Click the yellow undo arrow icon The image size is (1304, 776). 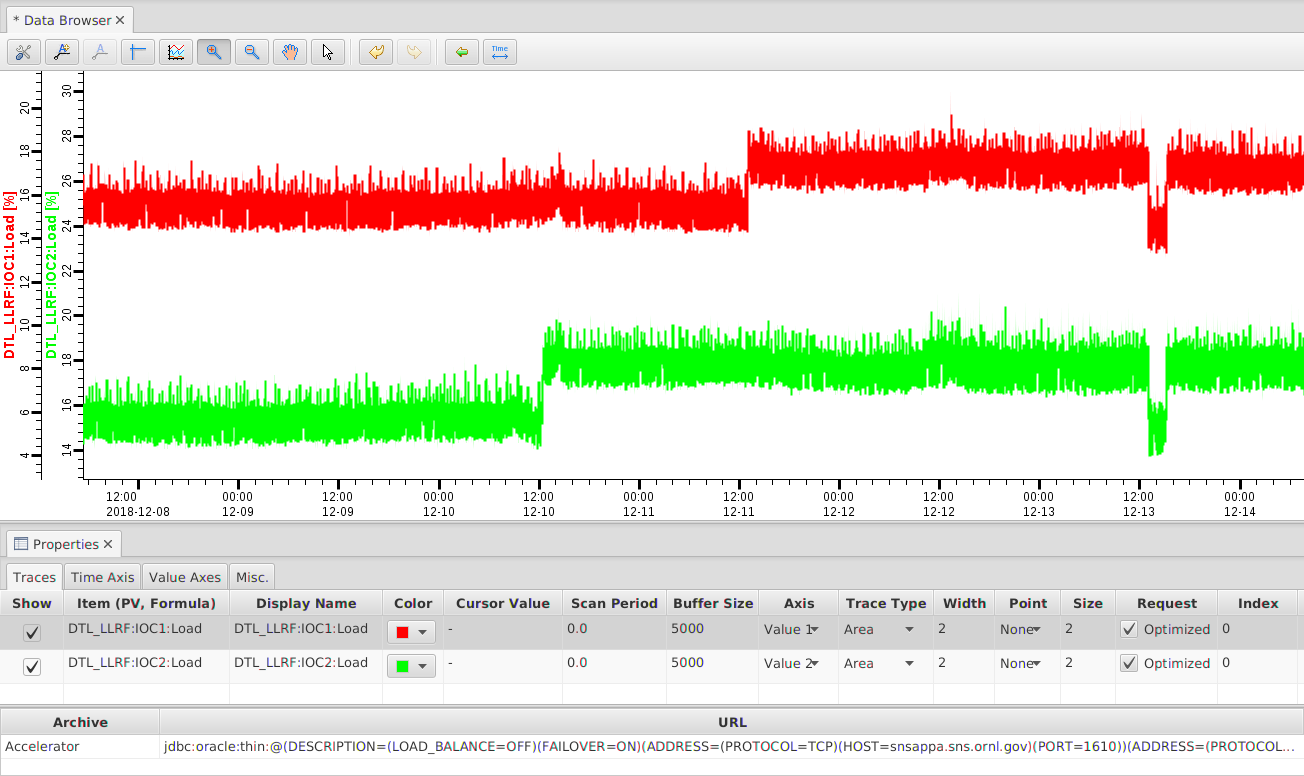click(376, 52)
